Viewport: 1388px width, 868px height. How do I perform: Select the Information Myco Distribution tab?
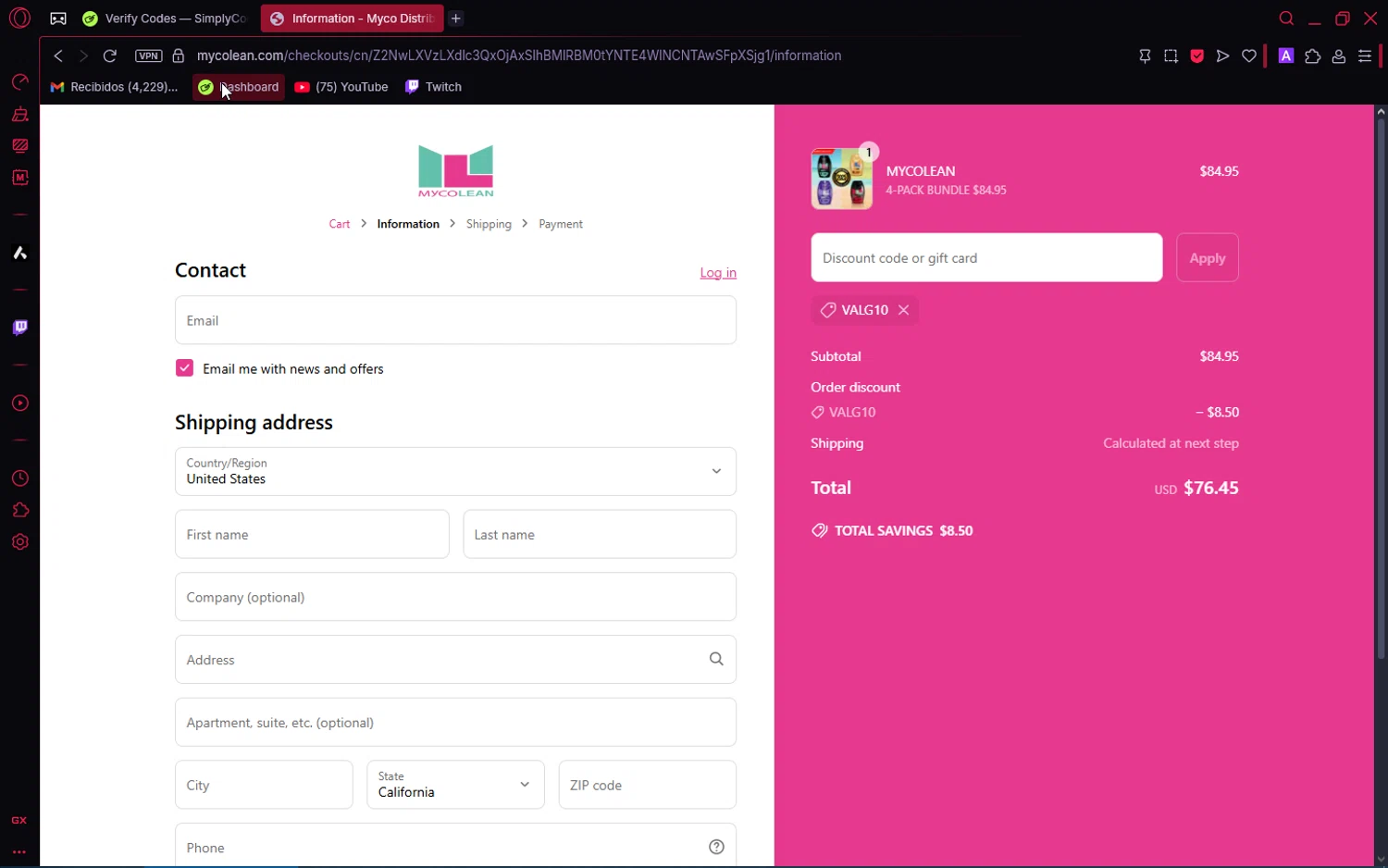[x=352, y=19]
